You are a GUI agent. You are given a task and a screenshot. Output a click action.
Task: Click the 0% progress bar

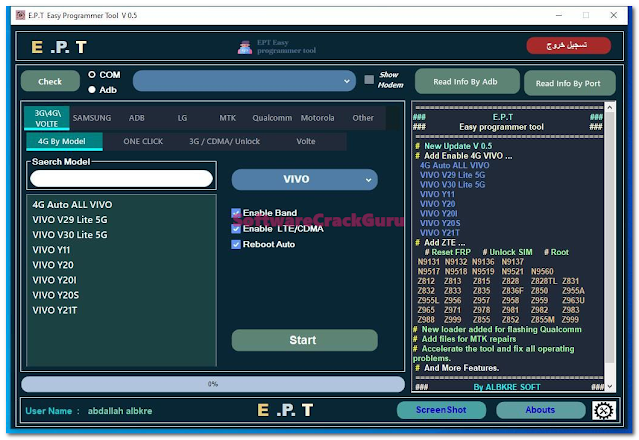coord(213,384)
